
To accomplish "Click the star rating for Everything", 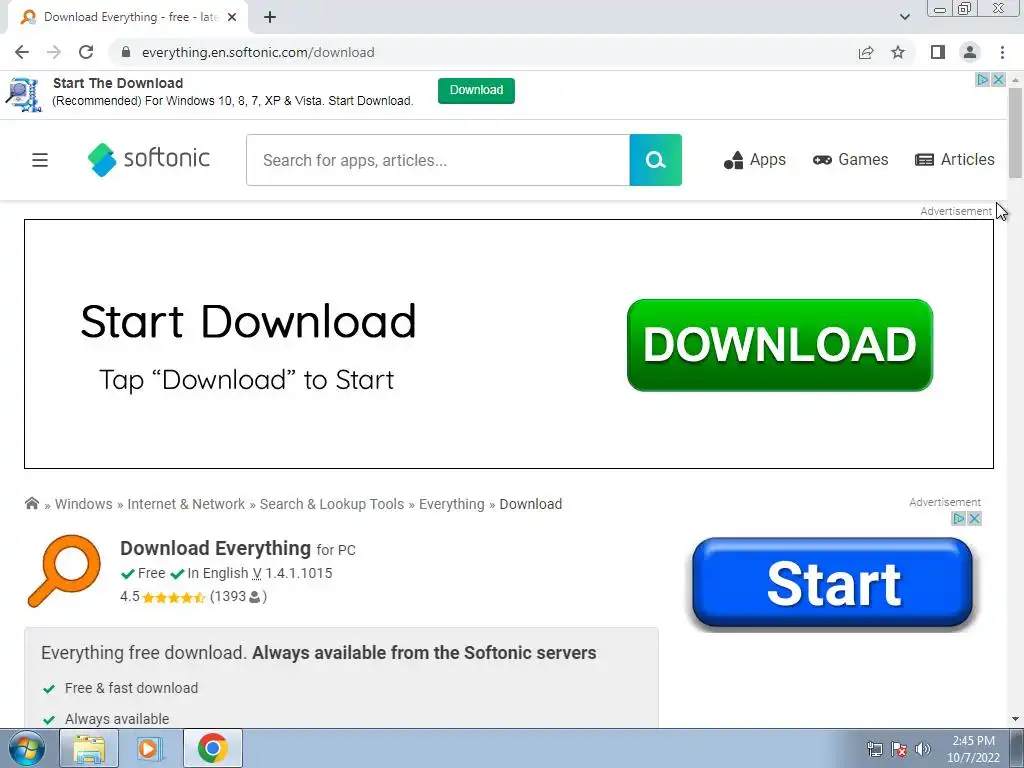I will tap(174, 597).
